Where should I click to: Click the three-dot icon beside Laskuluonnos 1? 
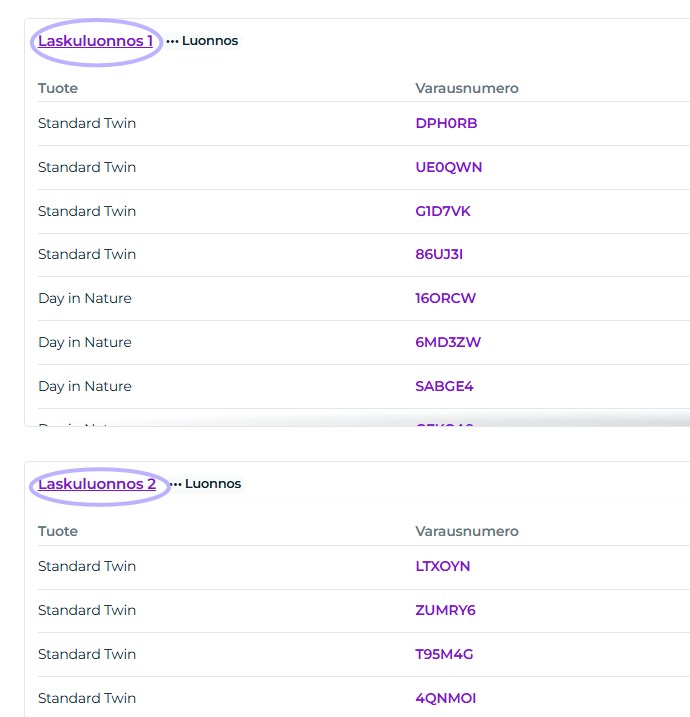coord(172,42)
